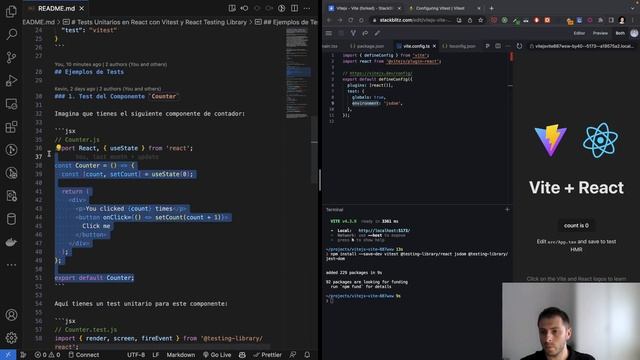
Task: Open the Docker whale view
Action: [11, 242]
